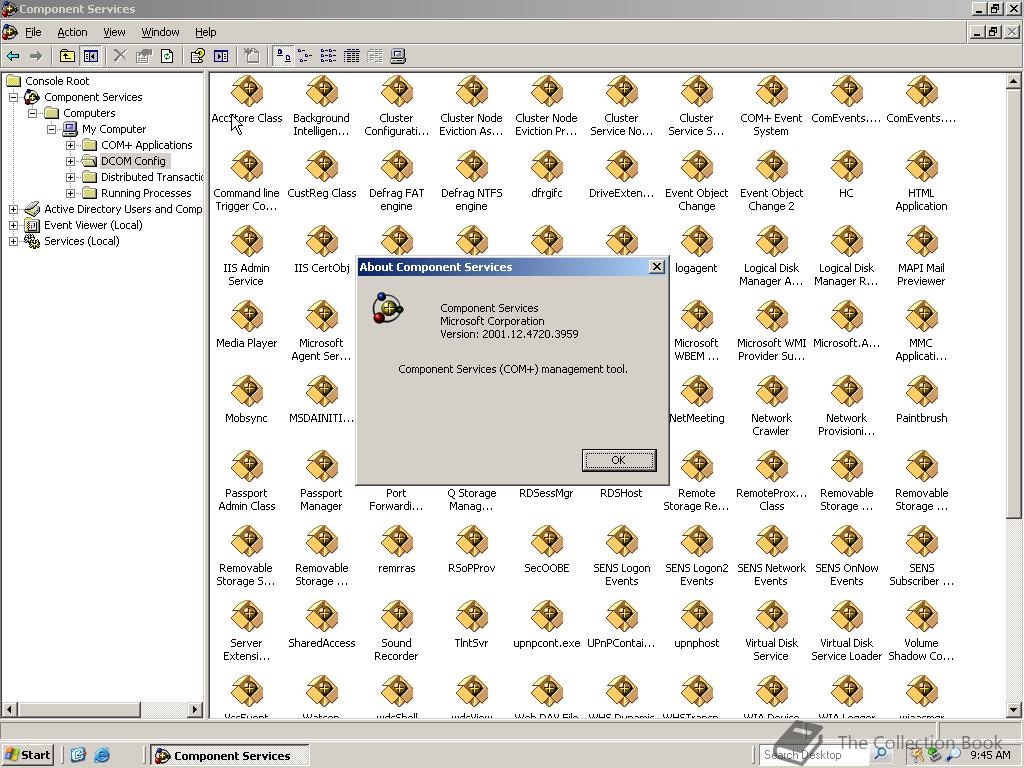Close the About Component Services dialog
This screenshot has height=768, width=1024.
(657, 266)
